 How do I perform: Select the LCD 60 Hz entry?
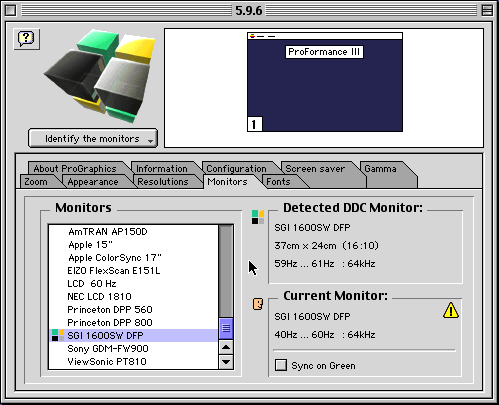pos(133,283)
